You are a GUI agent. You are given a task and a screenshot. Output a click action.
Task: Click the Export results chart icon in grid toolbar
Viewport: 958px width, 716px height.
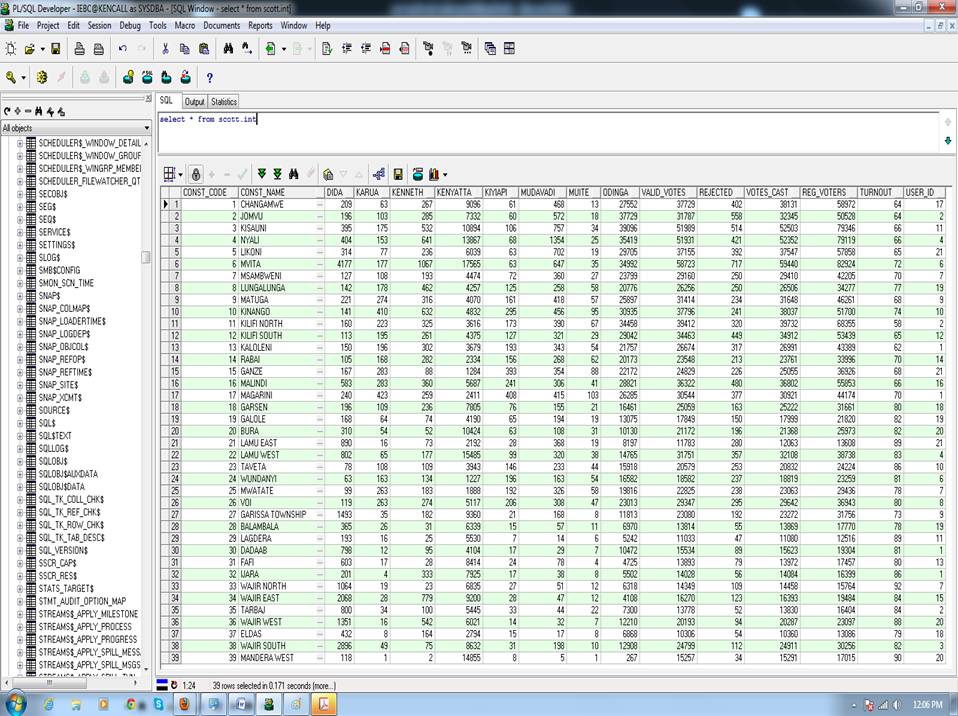(x=434, y=174)
